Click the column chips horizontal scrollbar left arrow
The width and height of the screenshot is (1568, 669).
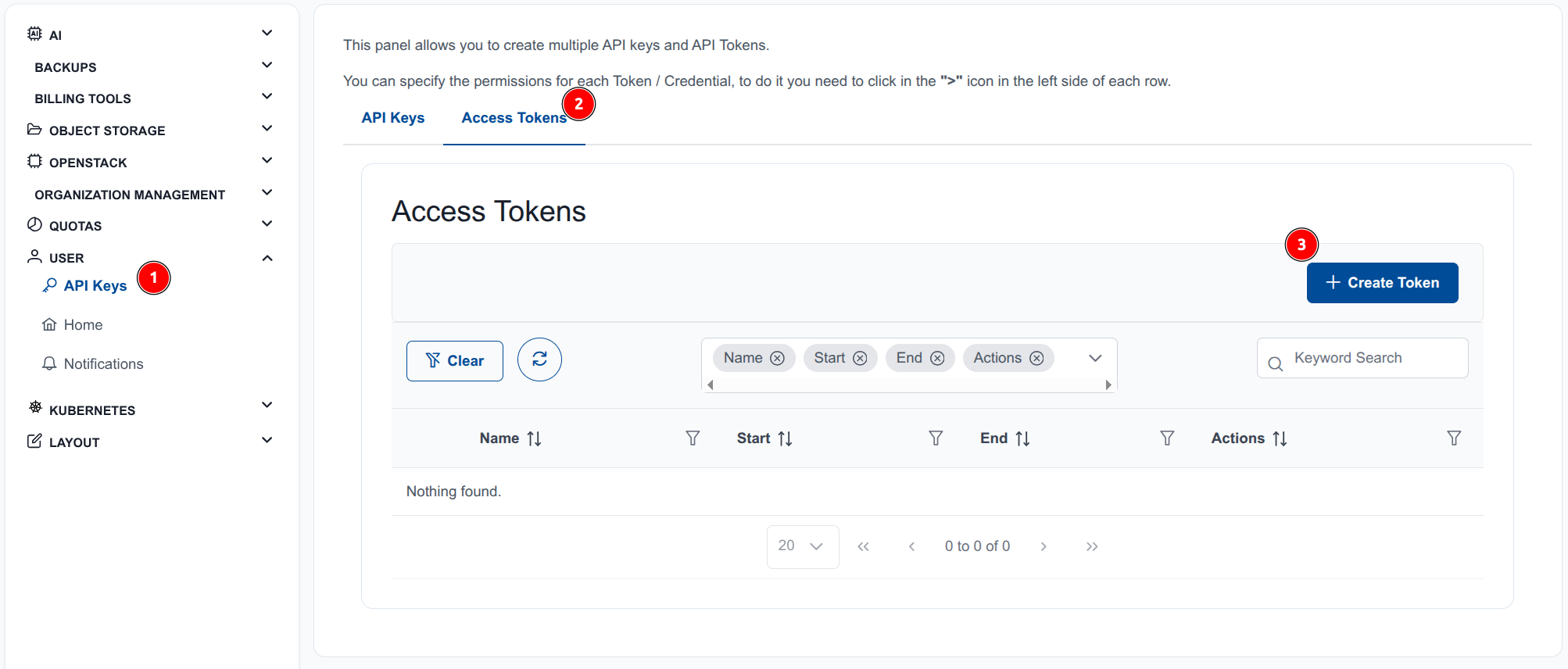710,385
